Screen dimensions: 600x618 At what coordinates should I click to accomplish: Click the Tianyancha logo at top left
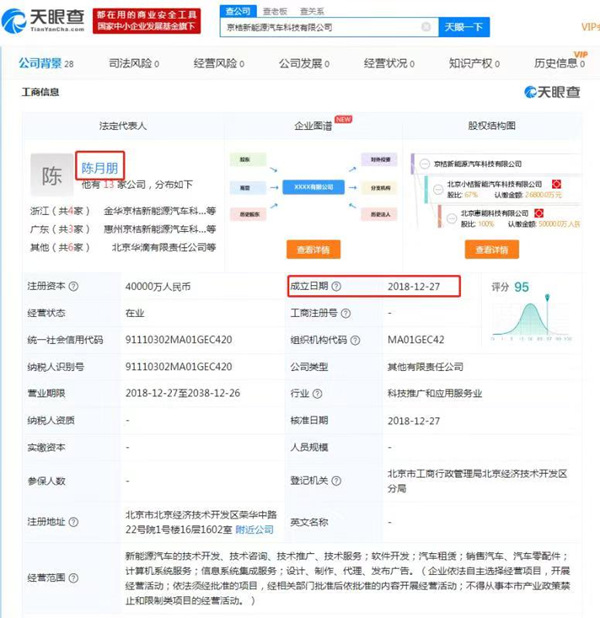pyautogui.click(x=43, y=20)
